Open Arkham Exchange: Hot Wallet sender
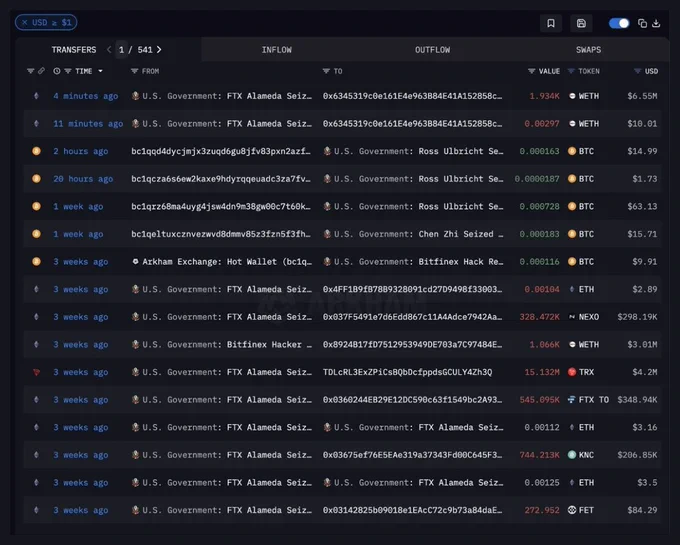680x545 pixels. [222, 262]
